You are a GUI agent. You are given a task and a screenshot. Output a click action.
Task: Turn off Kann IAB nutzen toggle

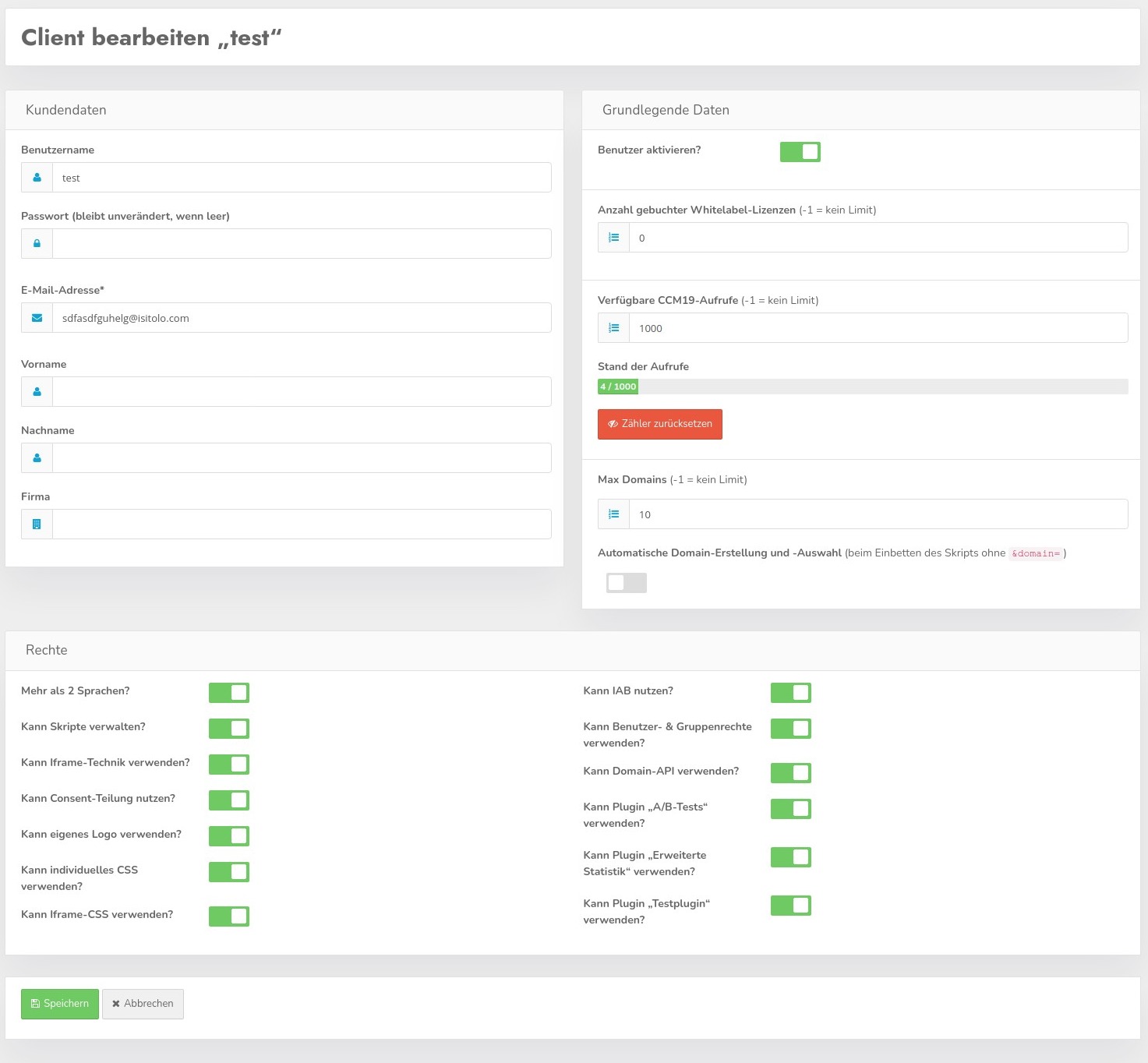790,693
